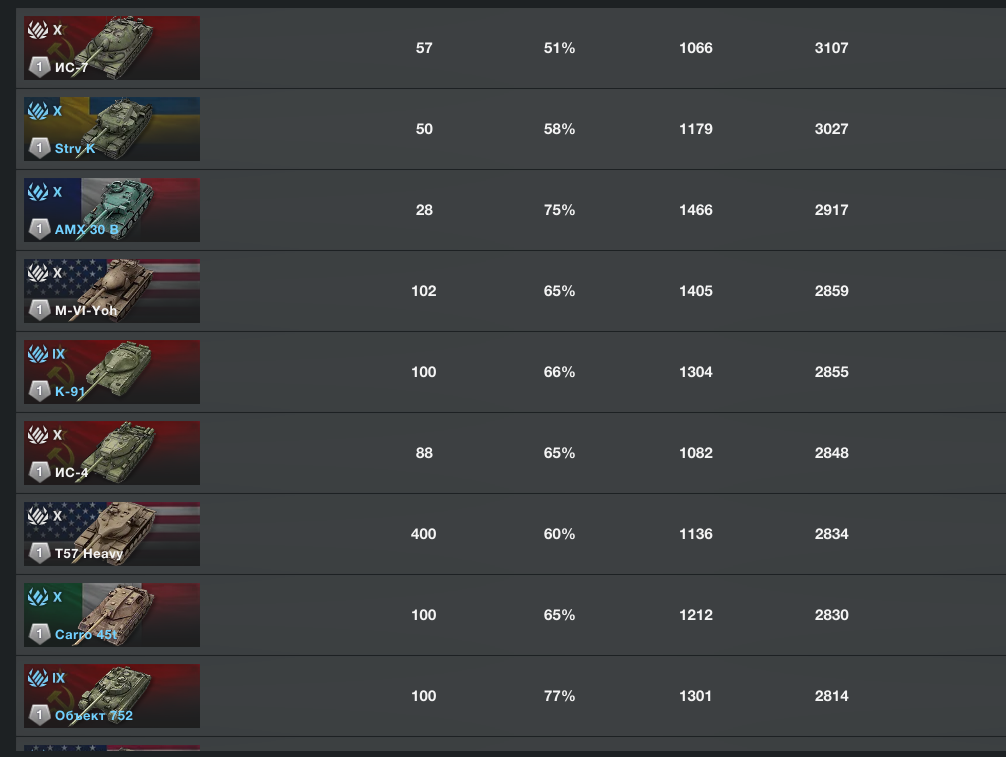
Task: Click the ИС-7 tank thumbnail
Action: pyautogui.click(x=112, y=48)
